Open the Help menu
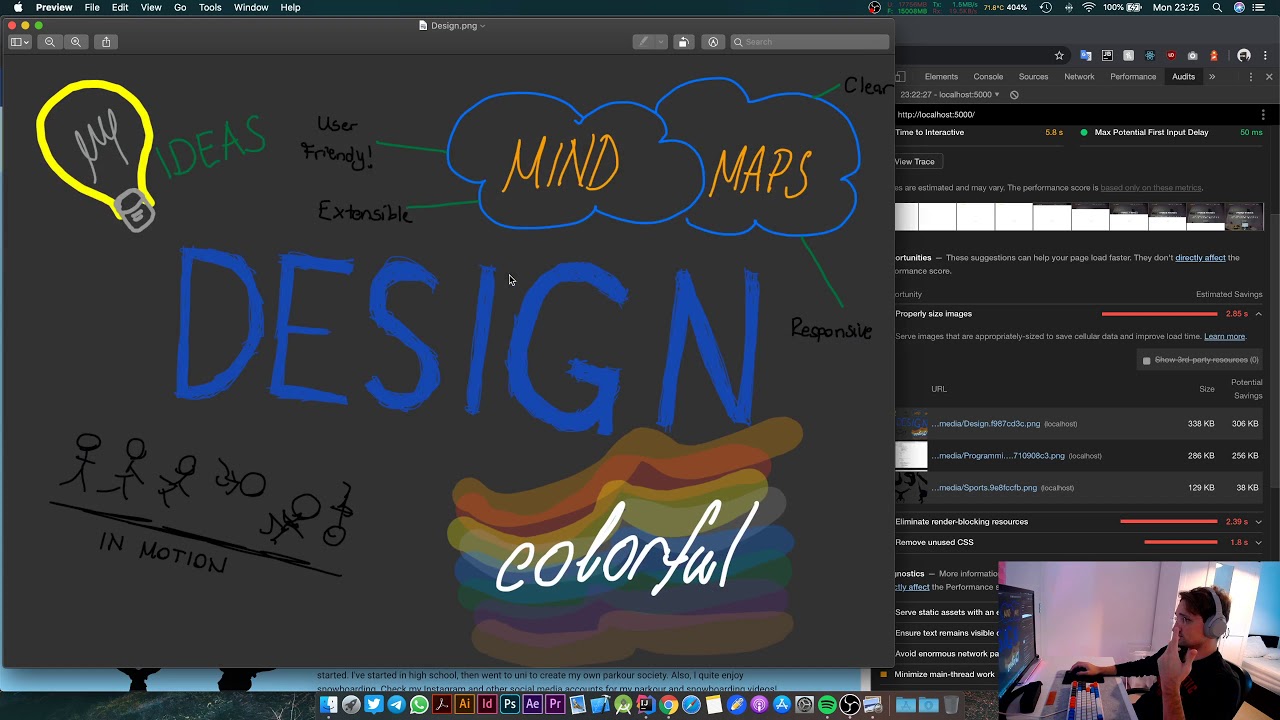 point(290,7)
